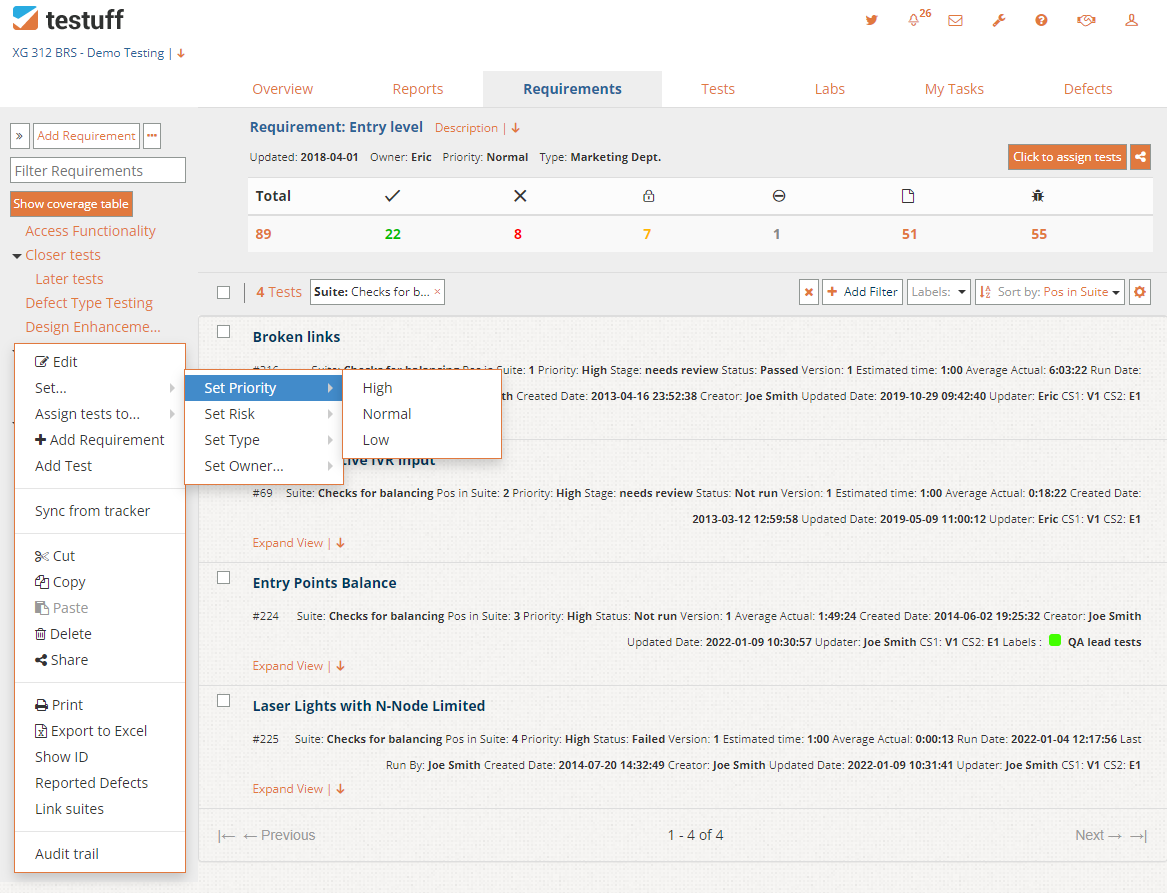Open the Broken links test title
This screenshot has height=893, width=1167.
pyautogui.click(x=296, y=337)
